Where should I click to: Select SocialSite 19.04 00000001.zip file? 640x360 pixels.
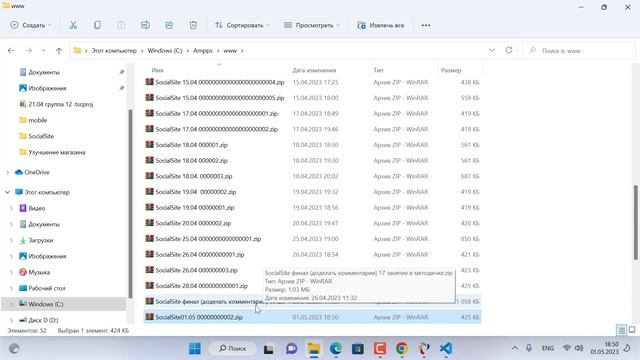(195, 207)
